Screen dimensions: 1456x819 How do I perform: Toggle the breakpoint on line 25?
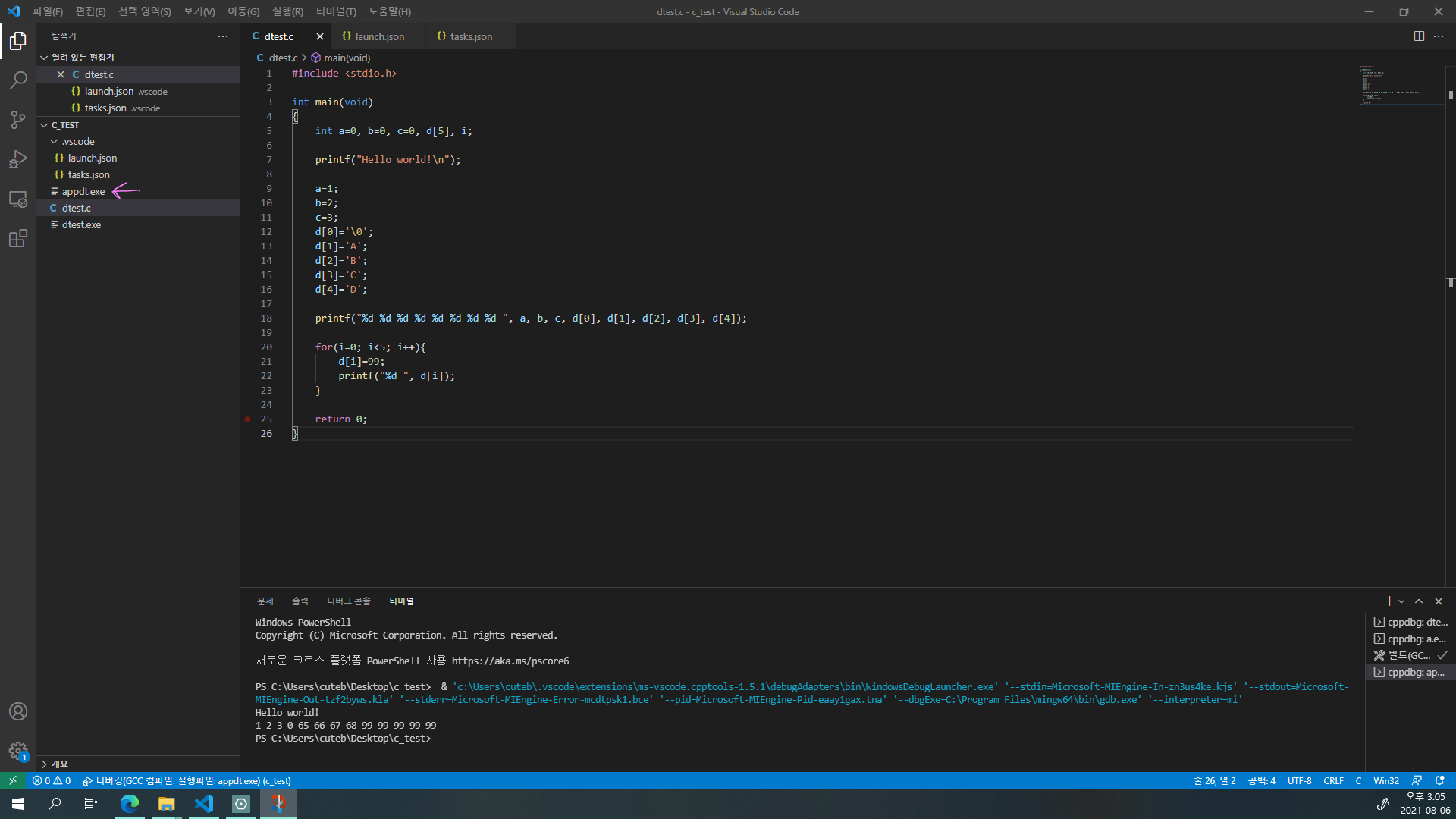pyautogui.click(x=248, y=419)
